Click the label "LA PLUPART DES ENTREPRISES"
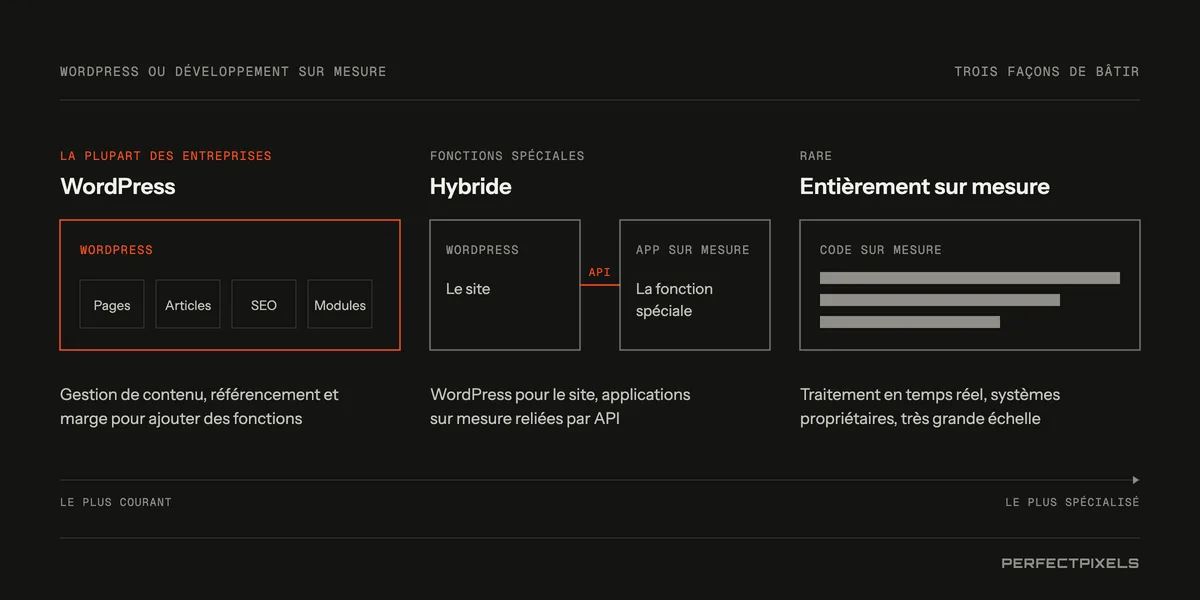The image size is (1200, 600). pos(166,156)
